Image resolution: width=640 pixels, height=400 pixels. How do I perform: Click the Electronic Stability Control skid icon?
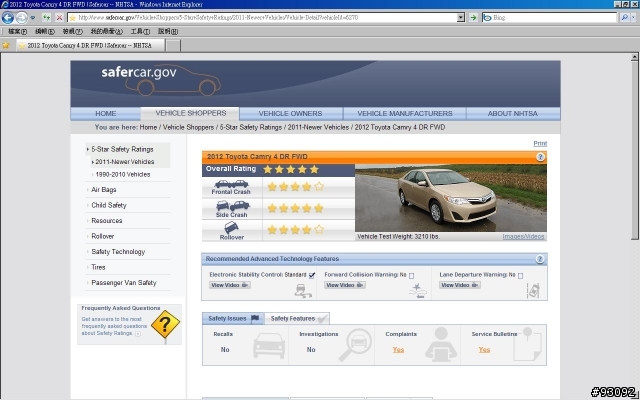coord(303,291)
